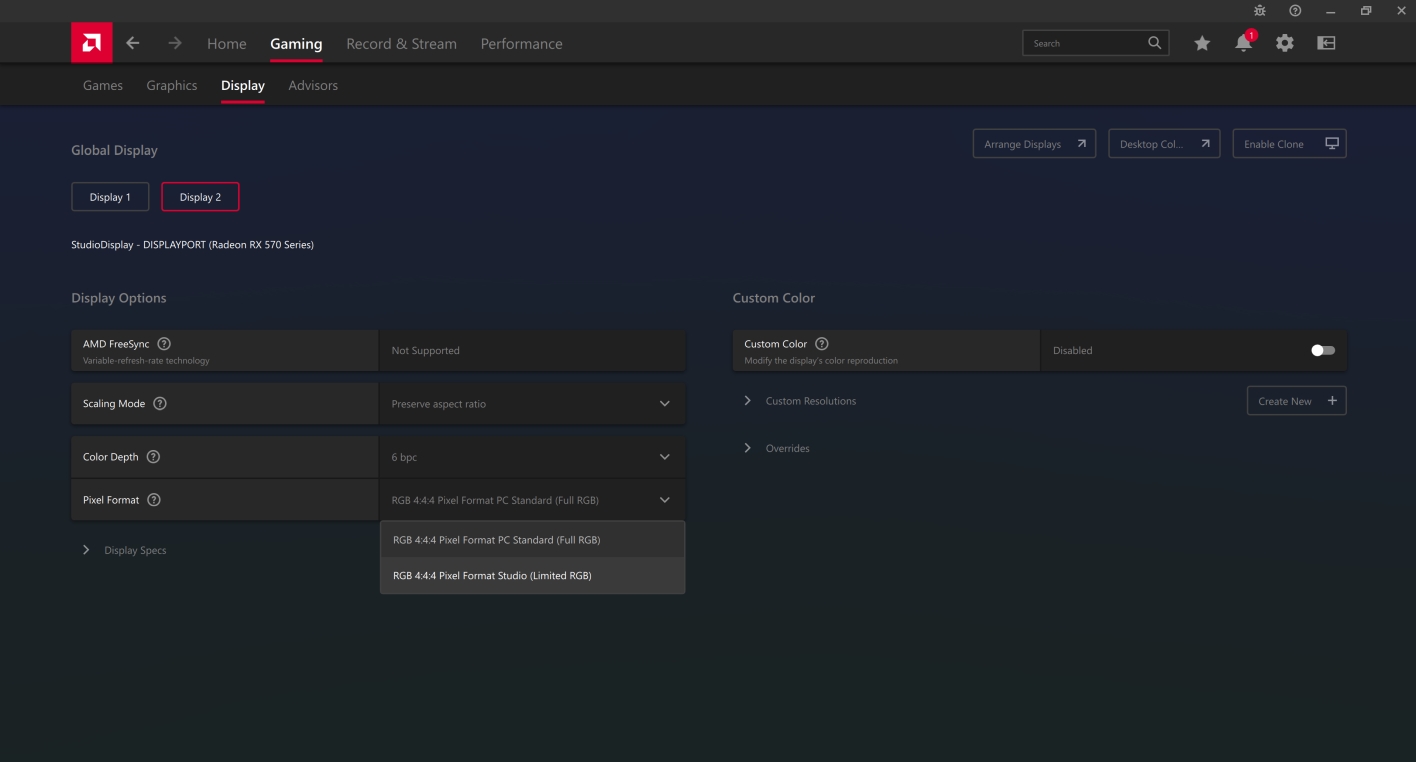The height and width of the screenshot is (762, 1416).
Task: Open the Record & Stream tab
Action: 401,43
